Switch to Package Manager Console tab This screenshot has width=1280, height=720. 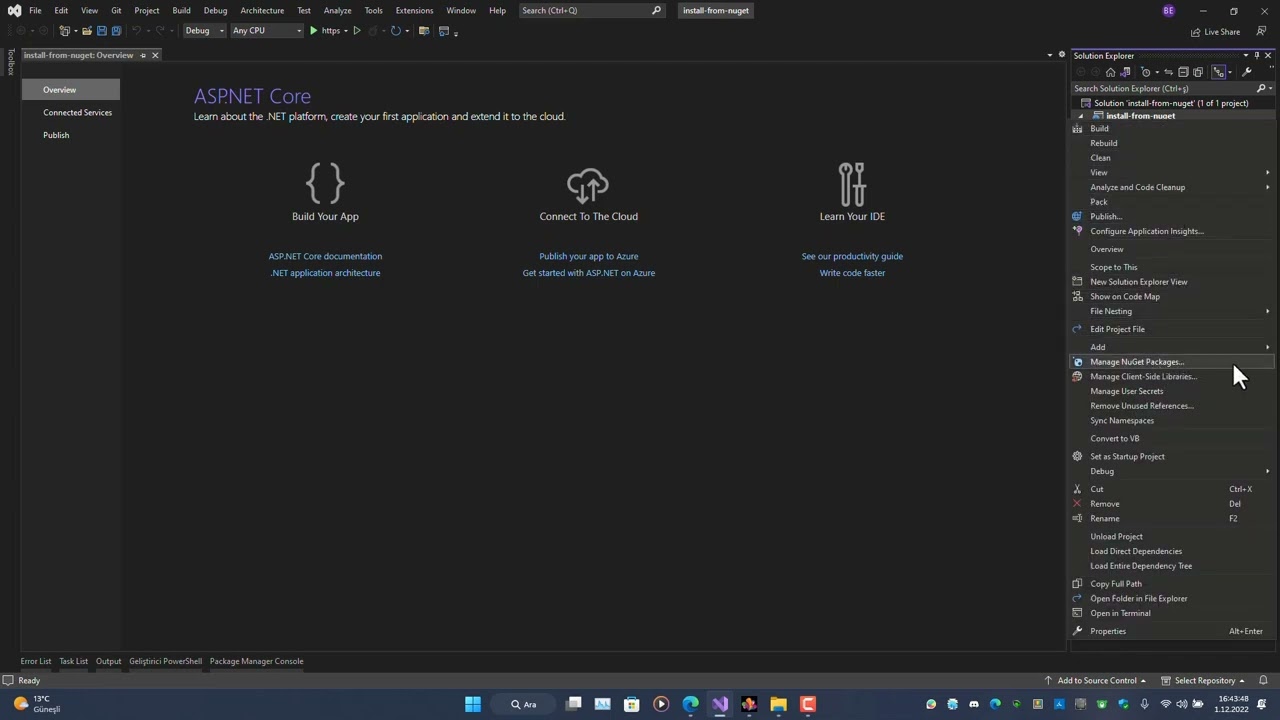pos(256,661)
